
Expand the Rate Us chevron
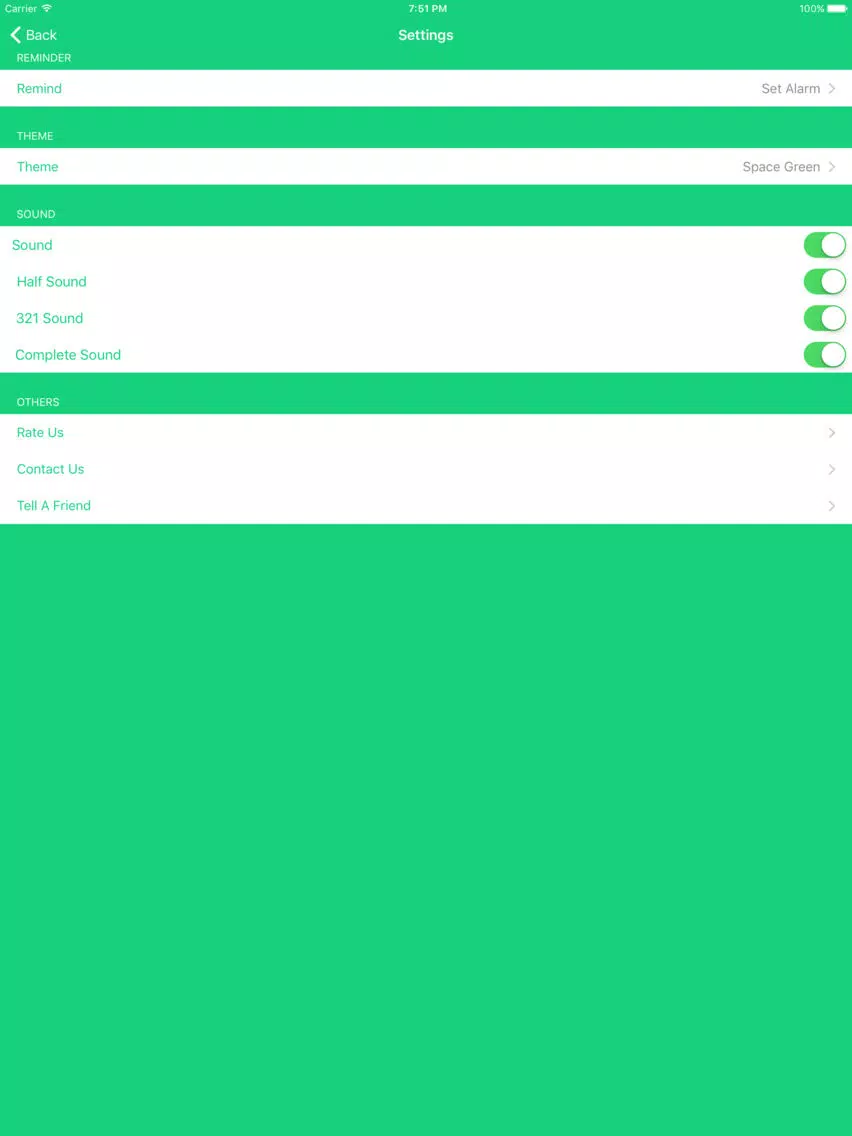(x=832, y=433)
